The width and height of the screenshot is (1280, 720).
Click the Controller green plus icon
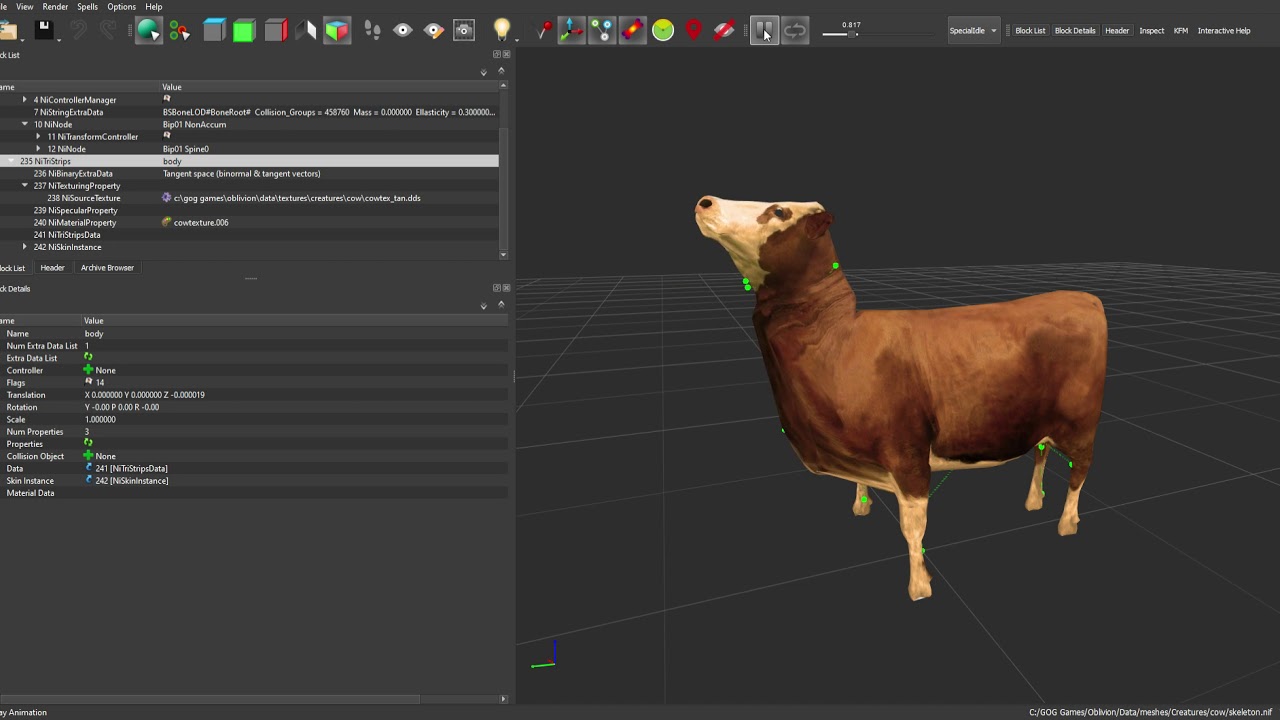click(88, 370)
